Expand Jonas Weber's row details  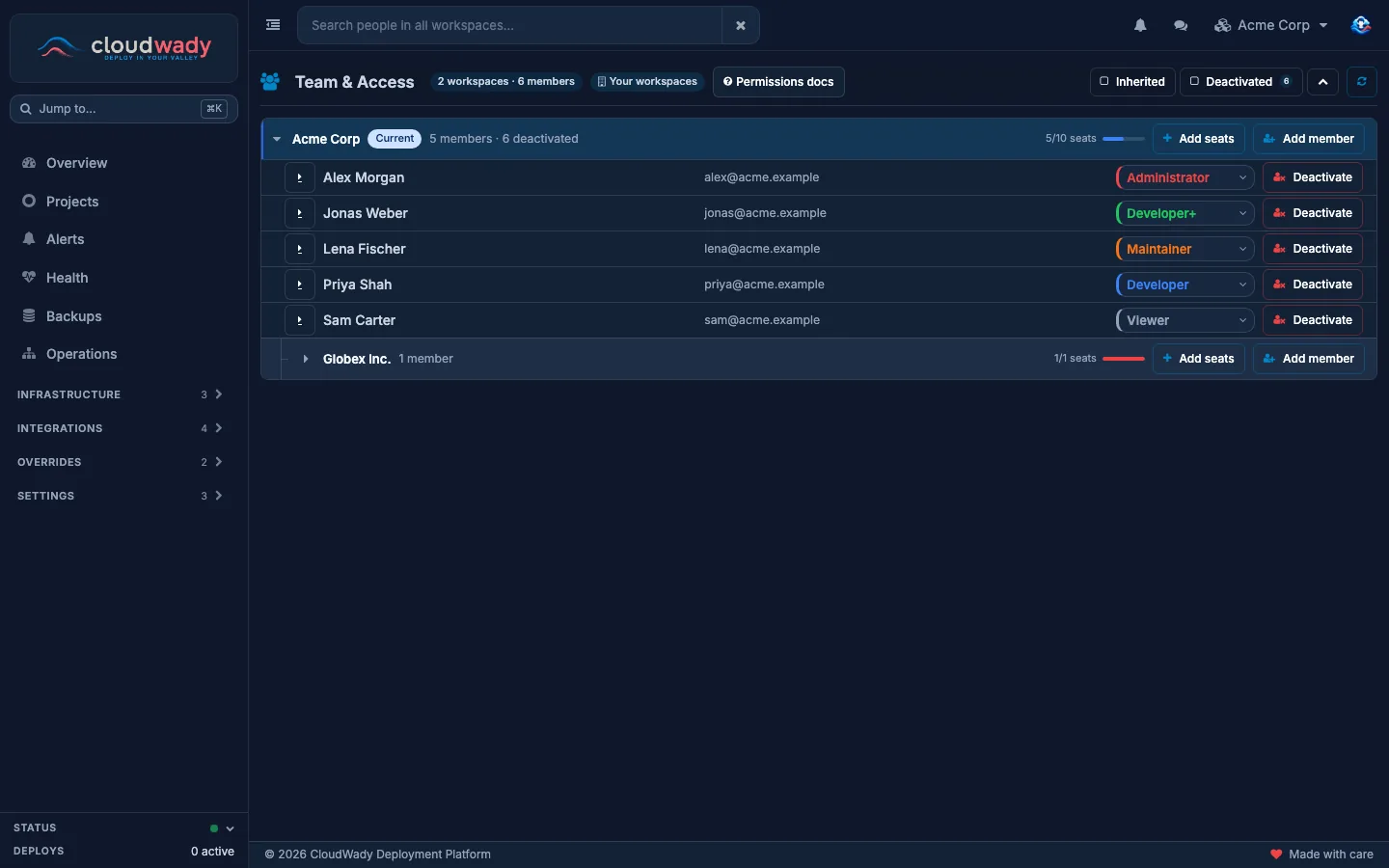300,213
